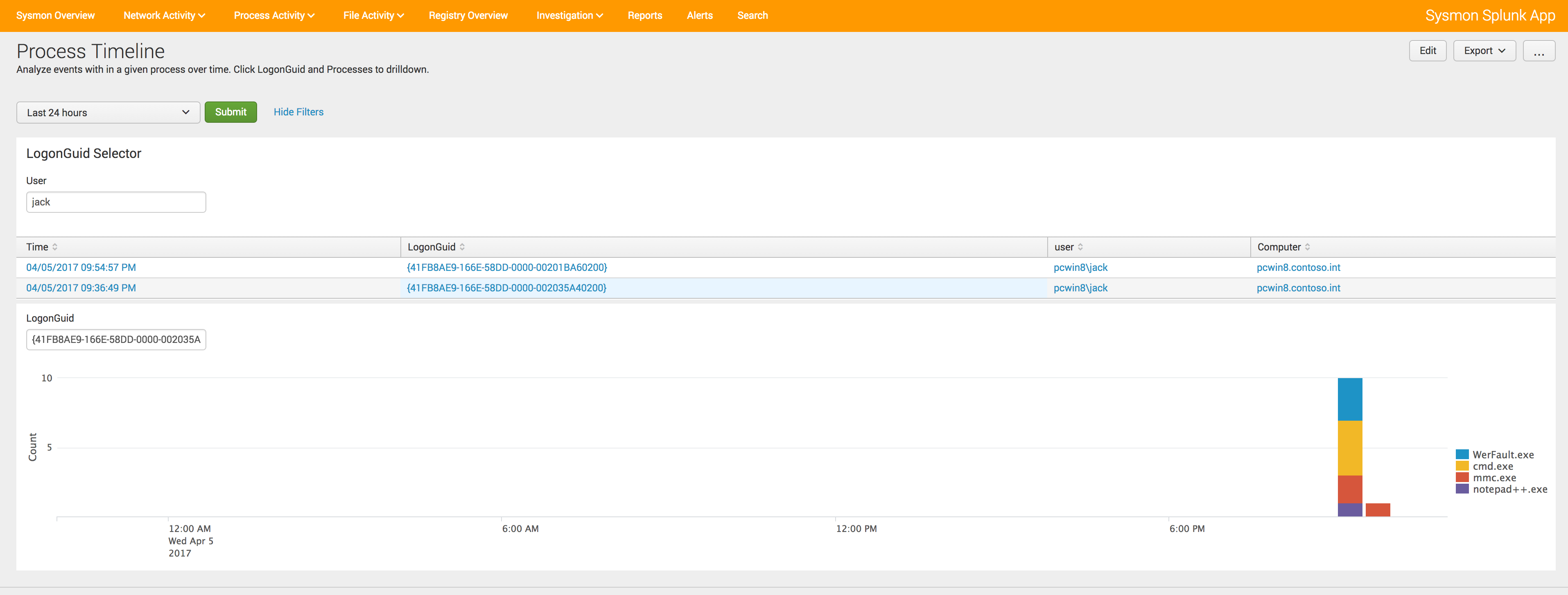The image size is (1568, 595).
Task: Sort table by user column
Action: click(x=1068, y=247)
